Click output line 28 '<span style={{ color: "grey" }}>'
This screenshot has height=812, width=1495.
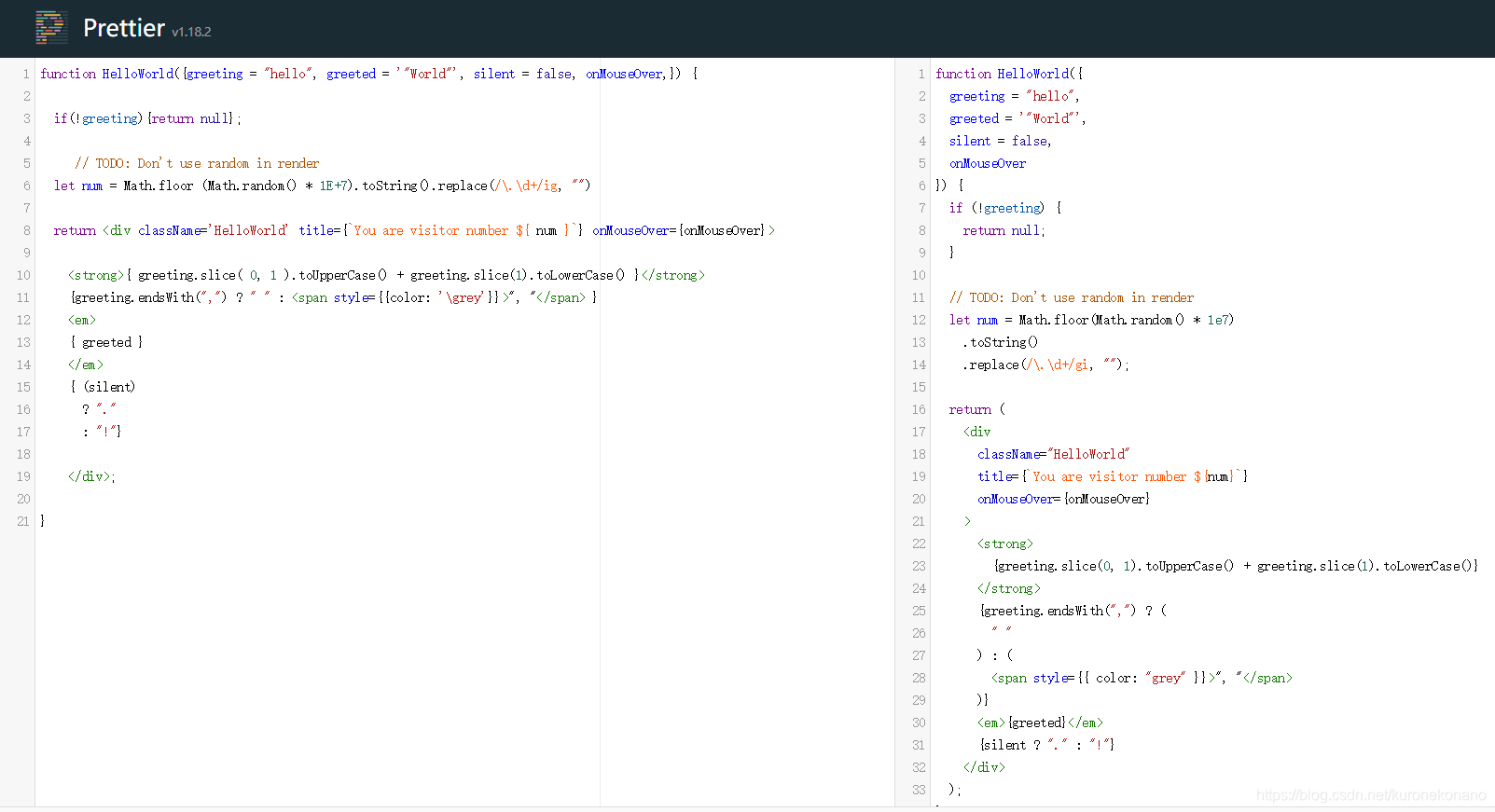tap(1102, 678)
